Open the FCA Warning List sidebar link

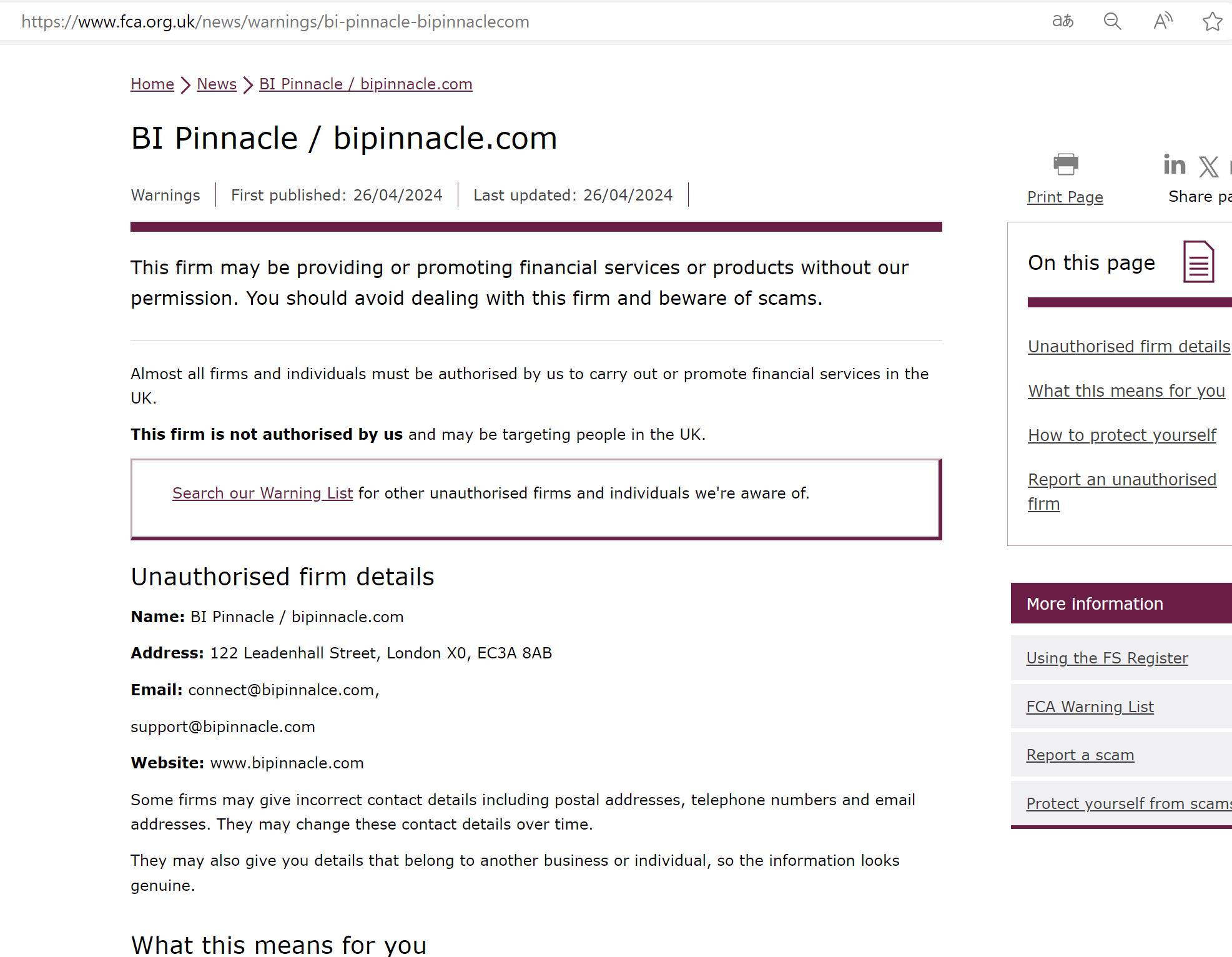1090,707
